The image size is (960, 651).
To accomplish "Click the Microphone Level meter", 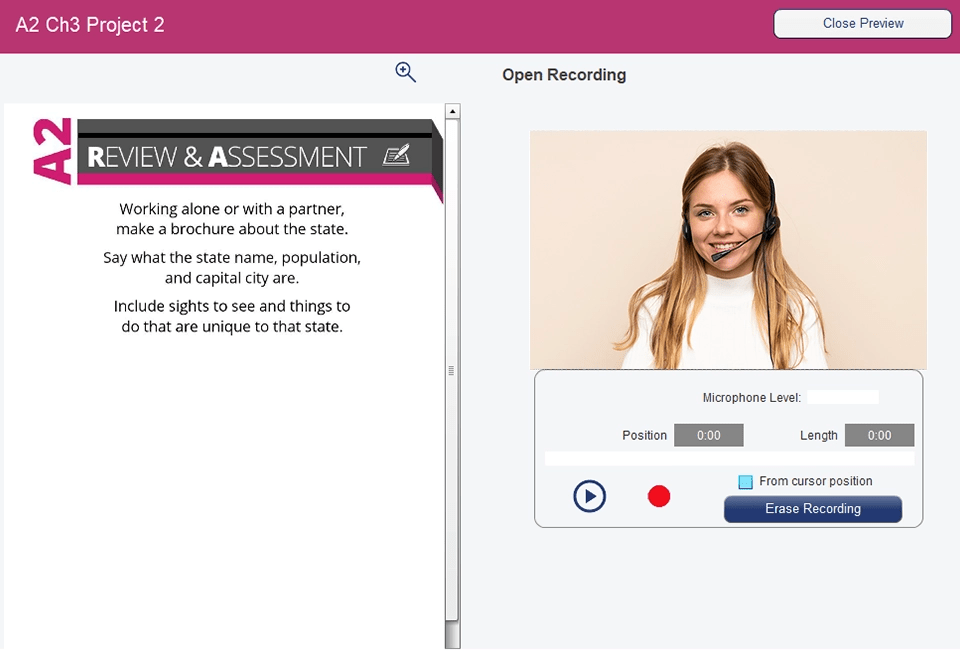I will point(842,397).
